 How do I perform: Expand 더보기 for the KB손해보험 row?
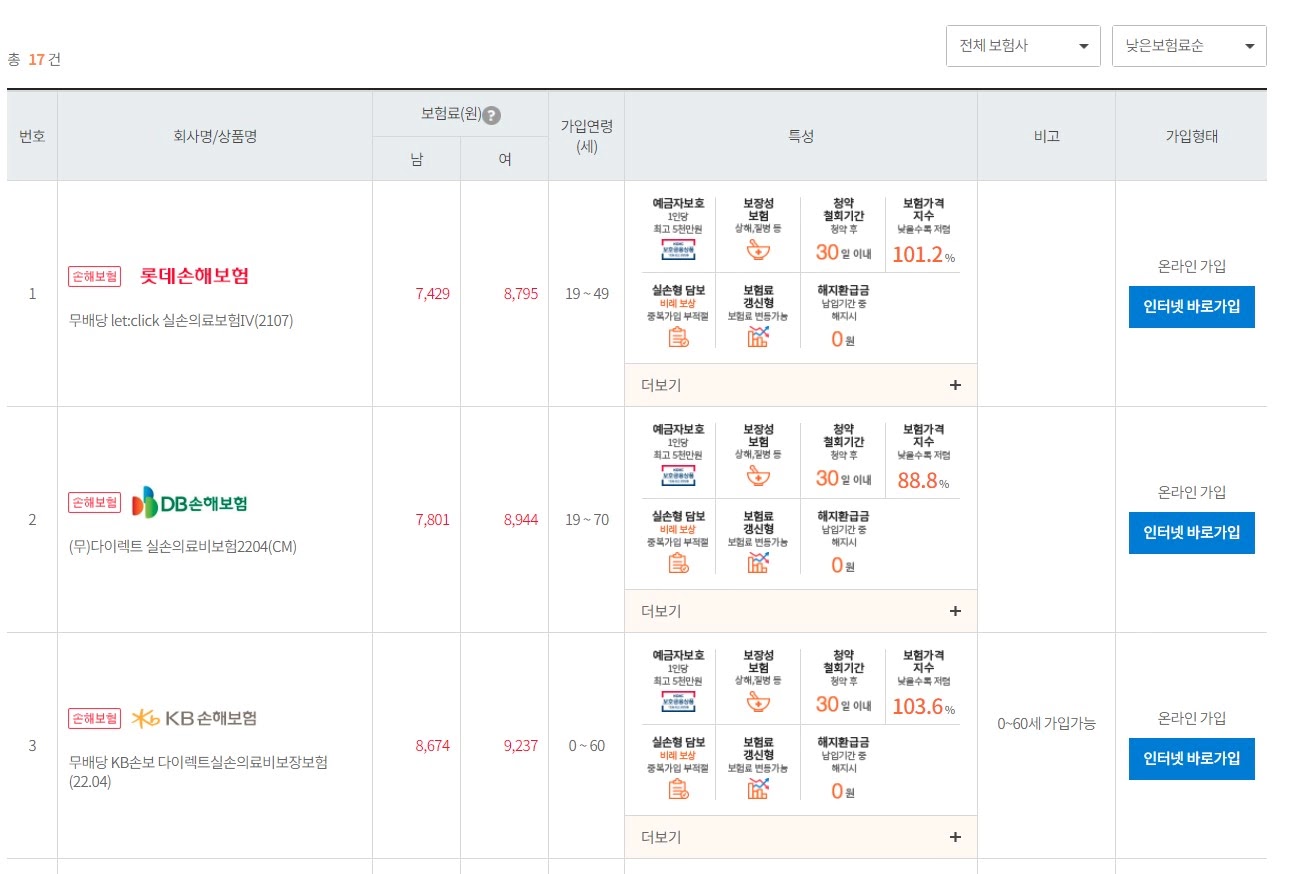[801, 837]
